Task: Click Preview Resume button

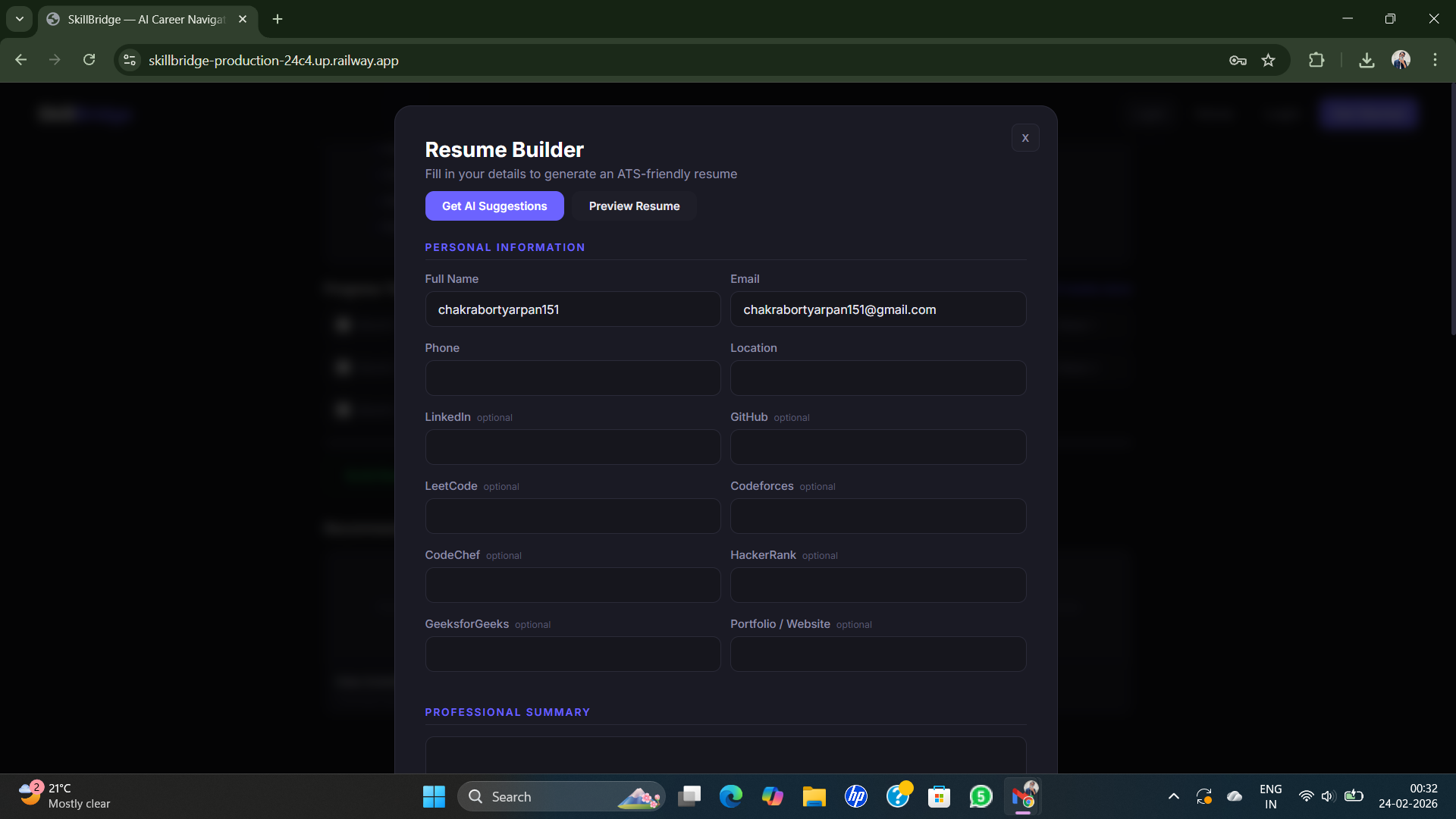Action: [x=634, y=206]
